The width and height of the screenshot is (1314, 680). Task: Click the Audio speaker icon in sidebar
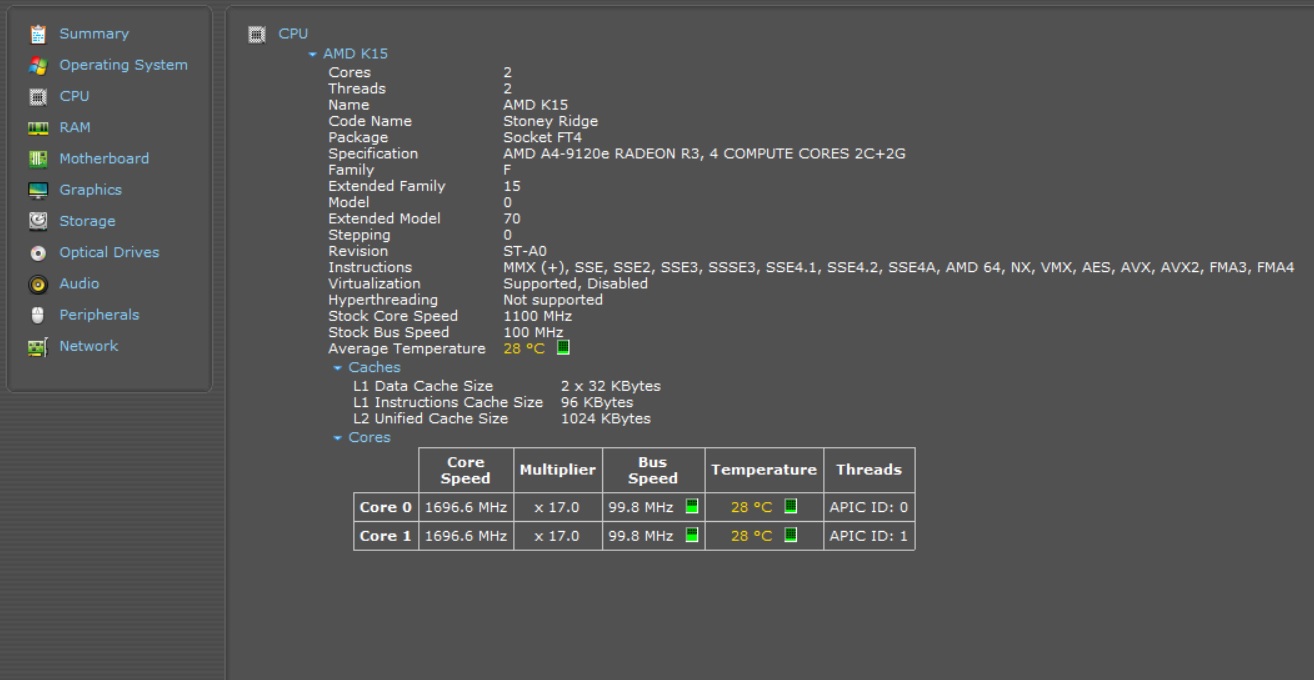[38, 284]
